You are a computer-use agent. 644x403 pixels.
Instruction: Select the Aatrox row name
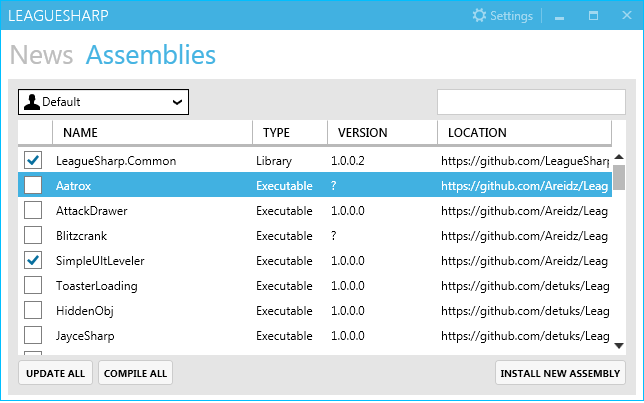coord(73,186)
